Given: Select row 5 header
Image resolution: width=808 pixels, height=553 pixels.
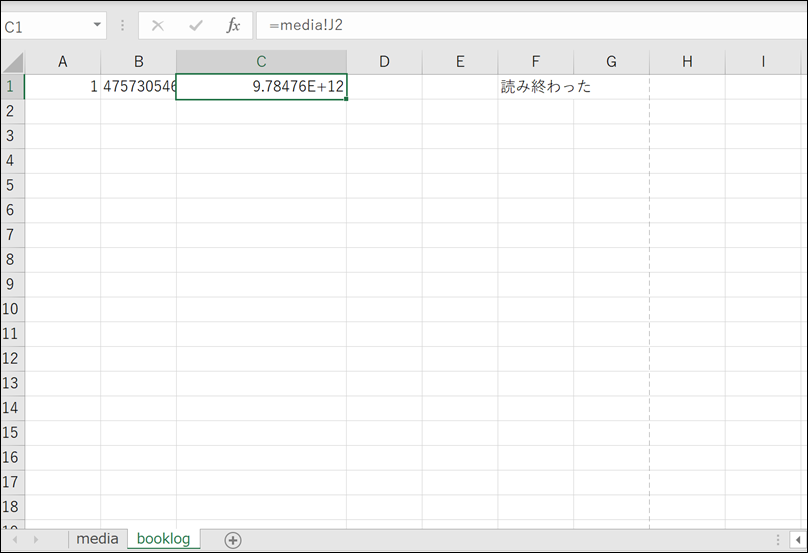Looking at the screenshot, I should (x=12, y=186).
